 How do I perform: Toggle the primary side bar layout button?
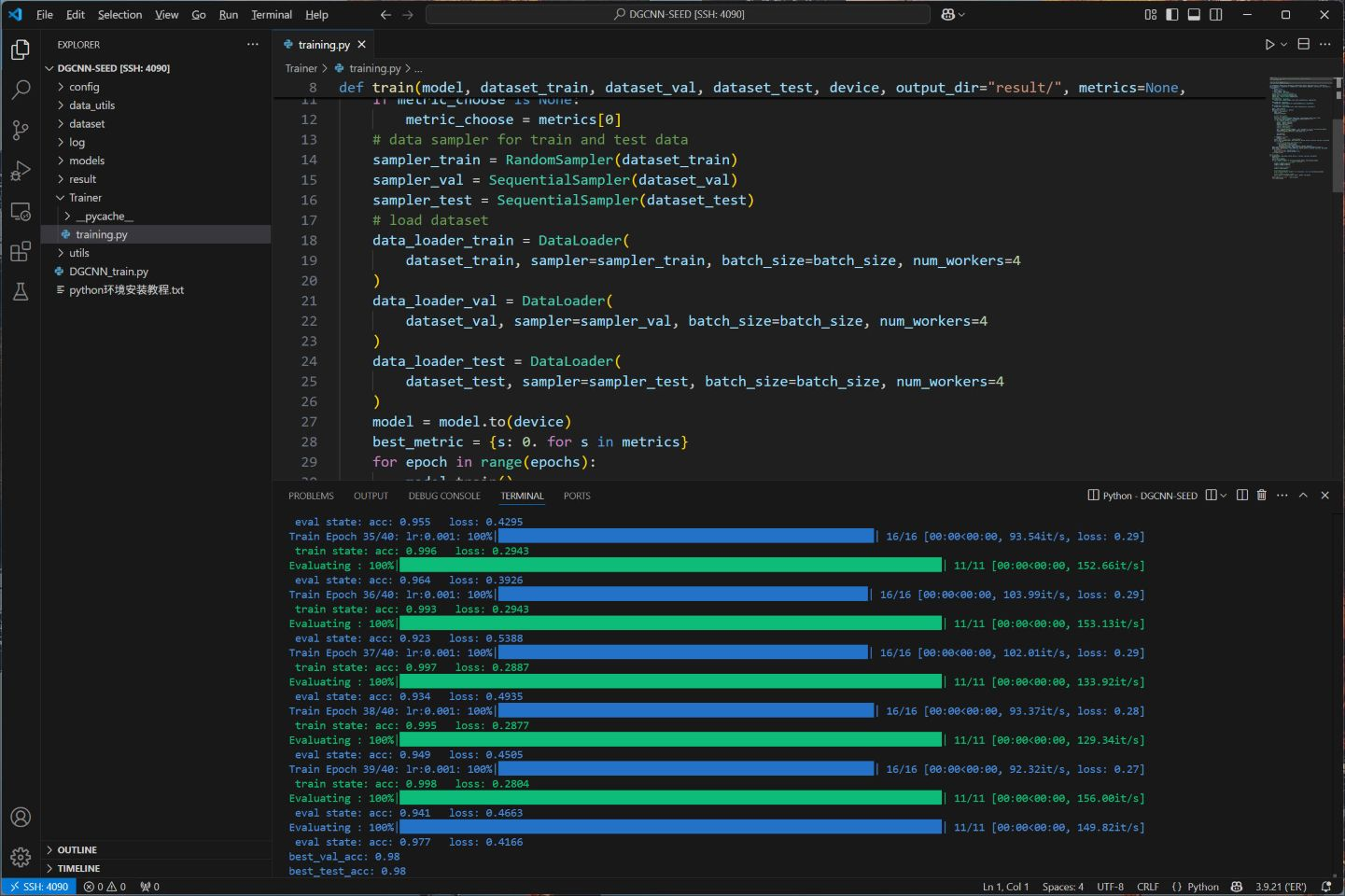pos(1172,15)
